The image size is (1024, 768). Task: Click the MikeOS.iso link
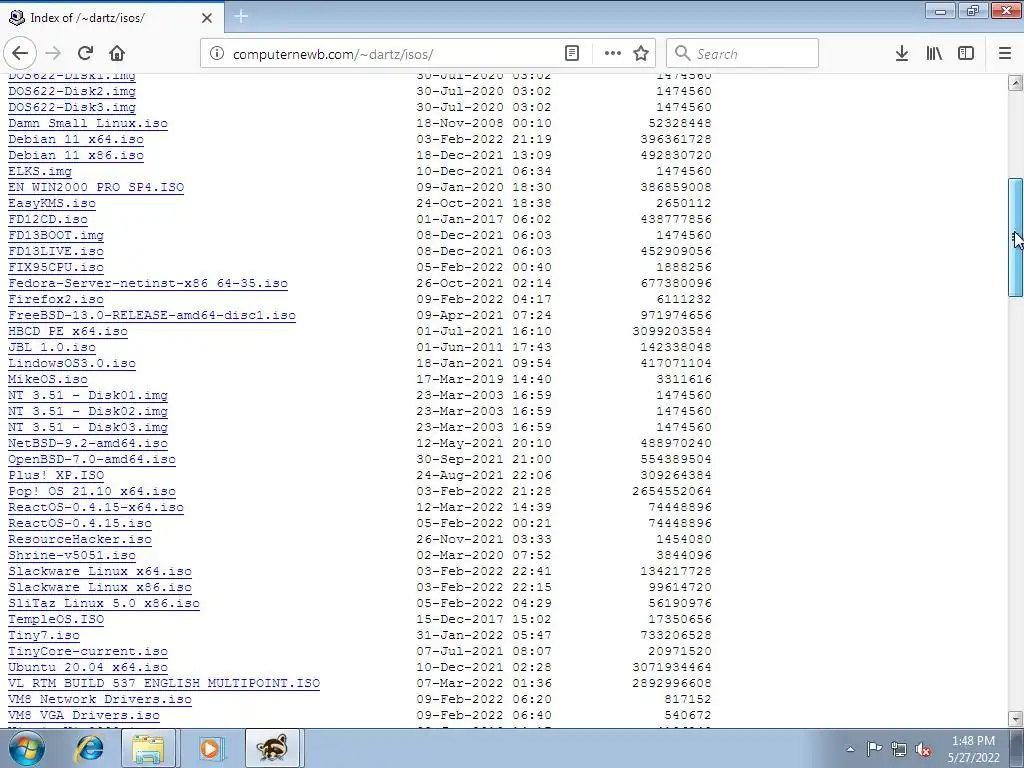coord(48,379)
